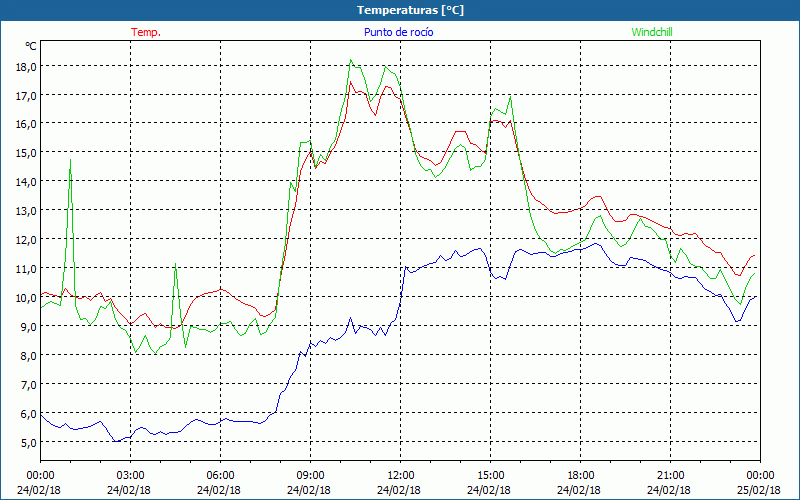The image size is (800, 500).
Task: Select the red 'Temp.' legend label
Action: 146,32
